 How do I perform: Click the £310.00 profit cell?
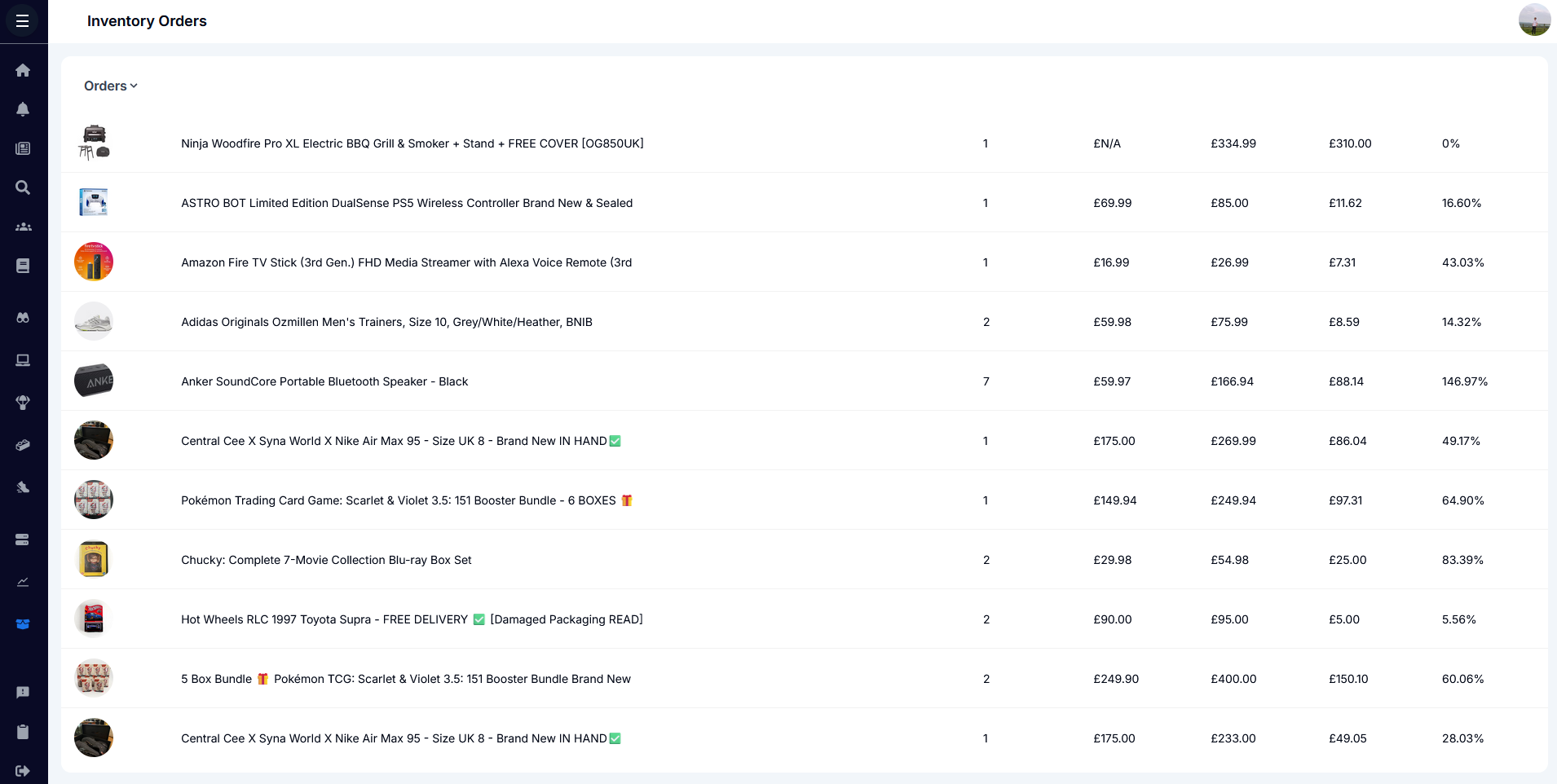(1350, 143)
